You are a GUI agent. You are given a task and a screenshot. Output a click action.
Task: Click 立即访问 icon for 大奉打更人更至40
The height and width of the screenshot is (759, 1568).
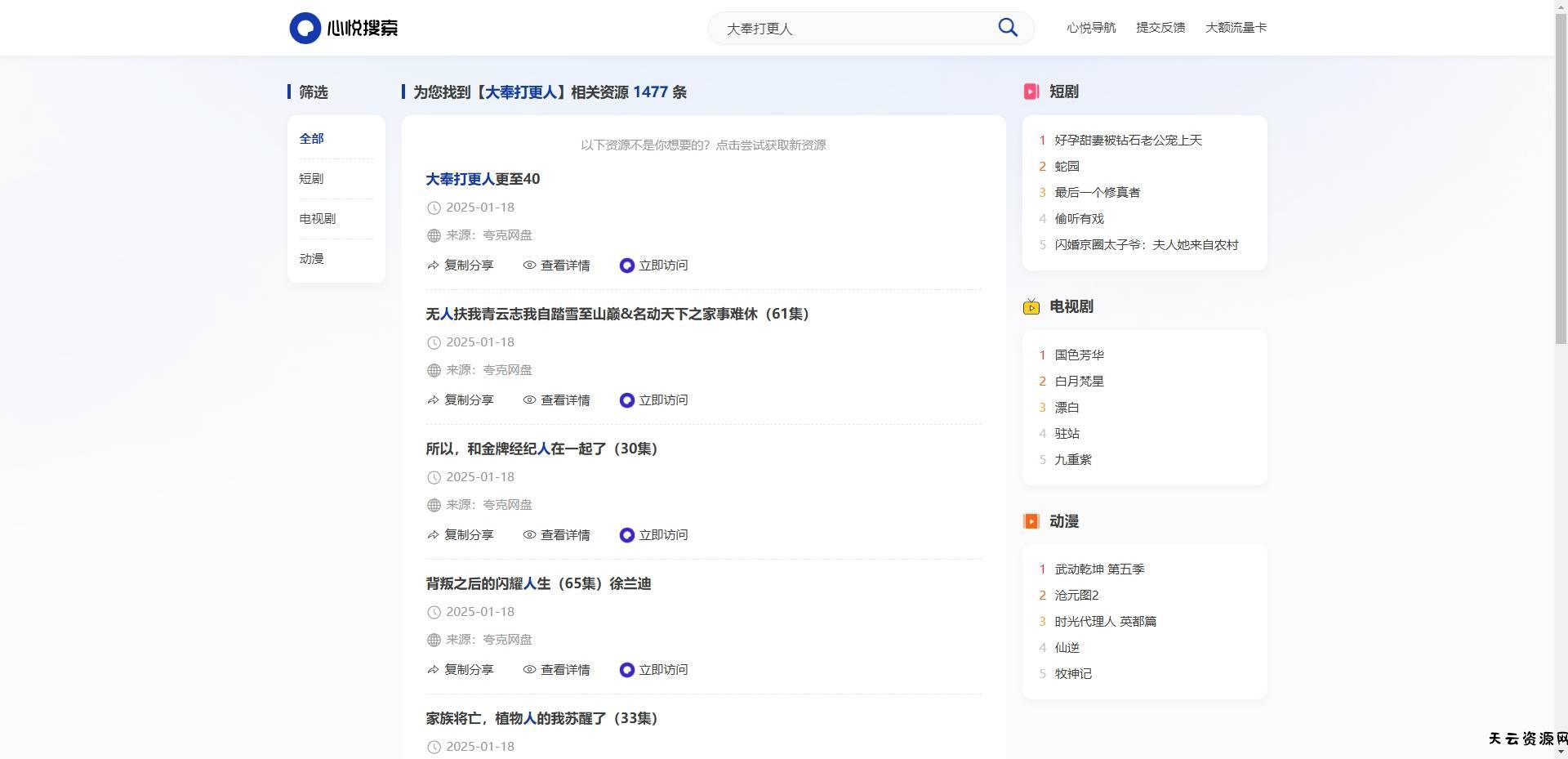(x=626, y=266)
